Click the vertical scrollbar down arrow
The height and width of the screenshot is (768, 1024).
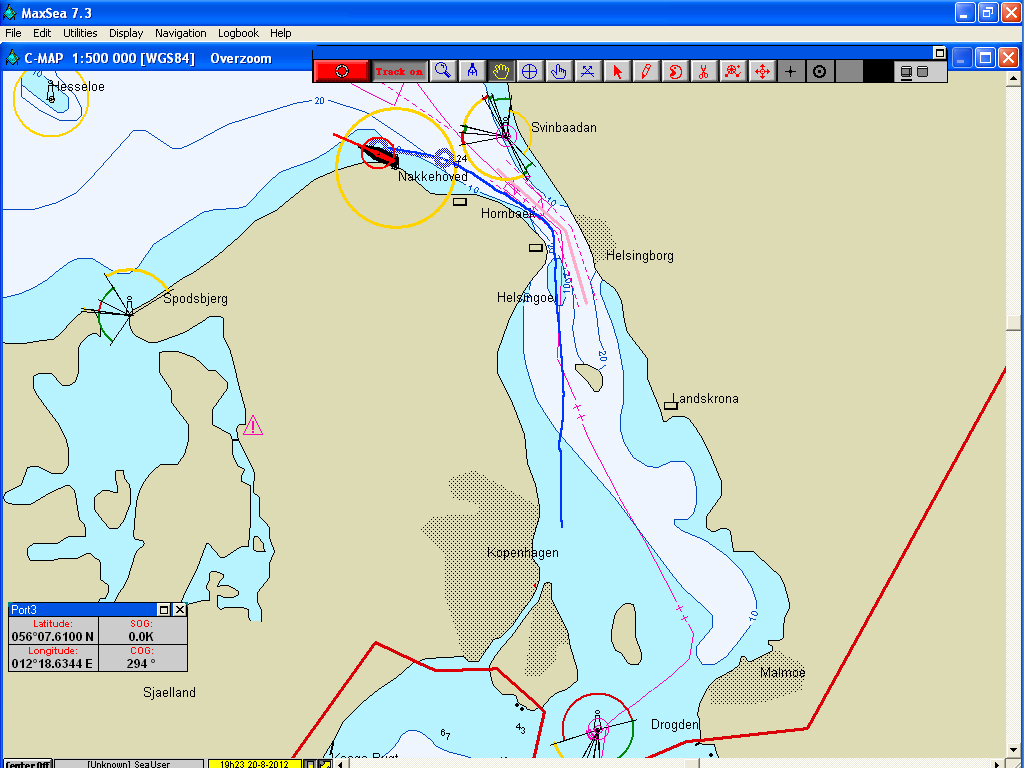(1014, 750)
